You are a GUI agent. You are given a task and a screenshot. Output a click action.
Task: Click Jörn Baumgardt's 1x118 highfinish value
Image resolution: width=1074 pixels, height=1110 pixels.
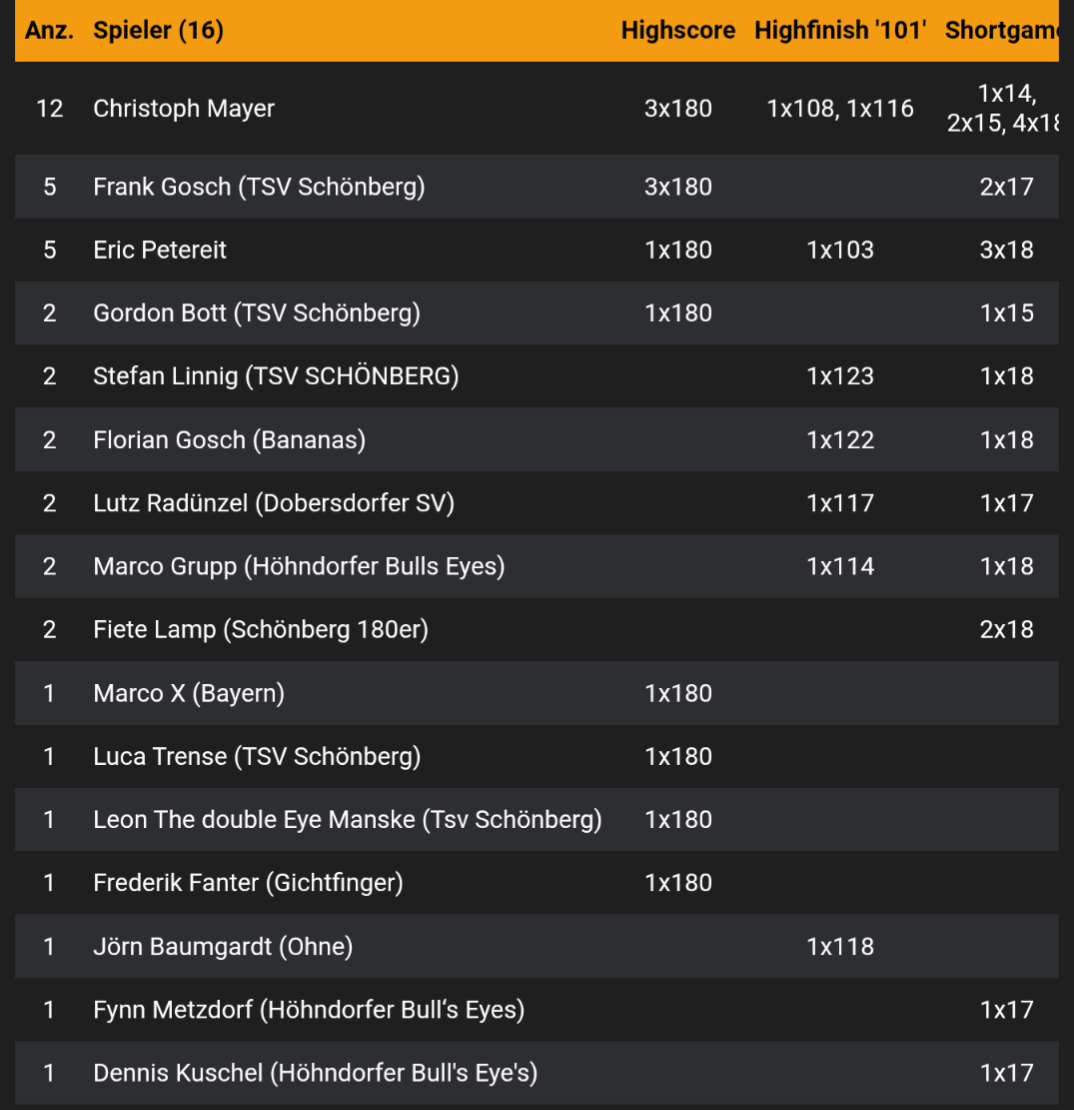point(840,946)
